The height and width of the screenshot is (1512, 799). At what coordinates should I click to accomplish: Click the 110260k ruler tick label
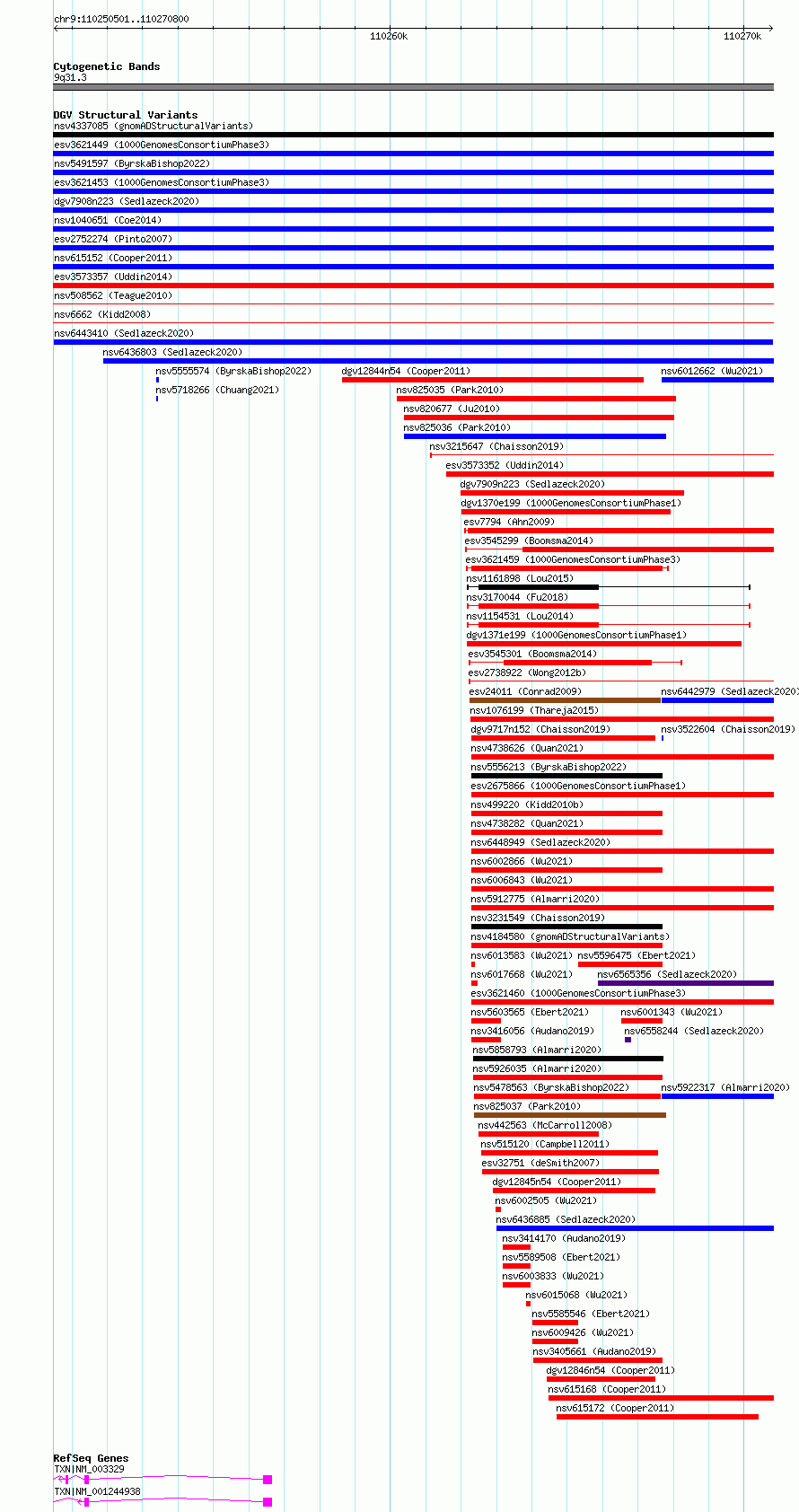click(389, 36)
